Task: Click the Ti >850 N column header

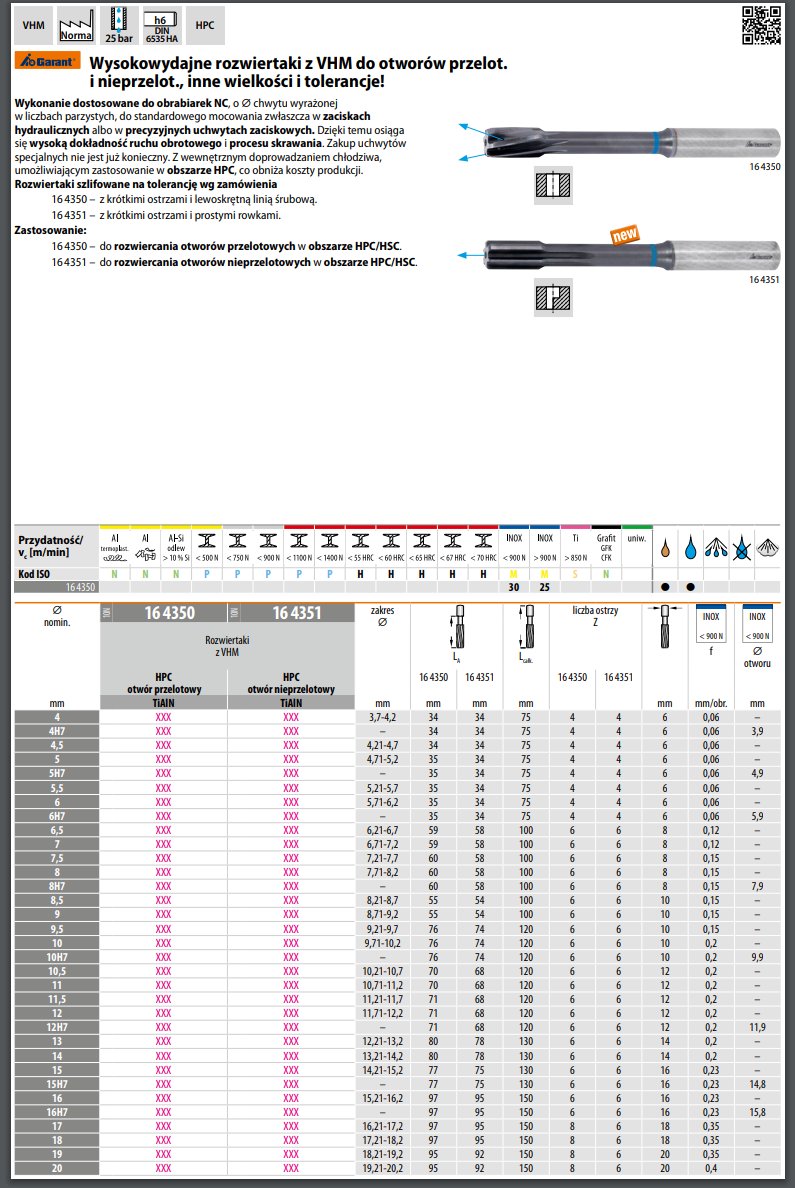Action: point(575,547)
